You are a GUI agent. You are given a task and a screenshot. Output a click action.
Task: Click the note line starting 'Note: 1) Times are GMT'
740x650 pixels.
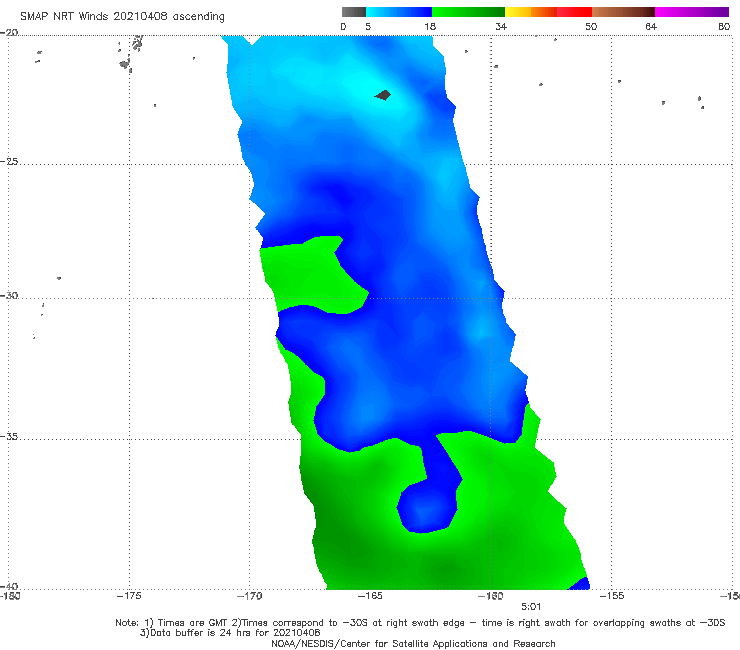coord(420,623)
